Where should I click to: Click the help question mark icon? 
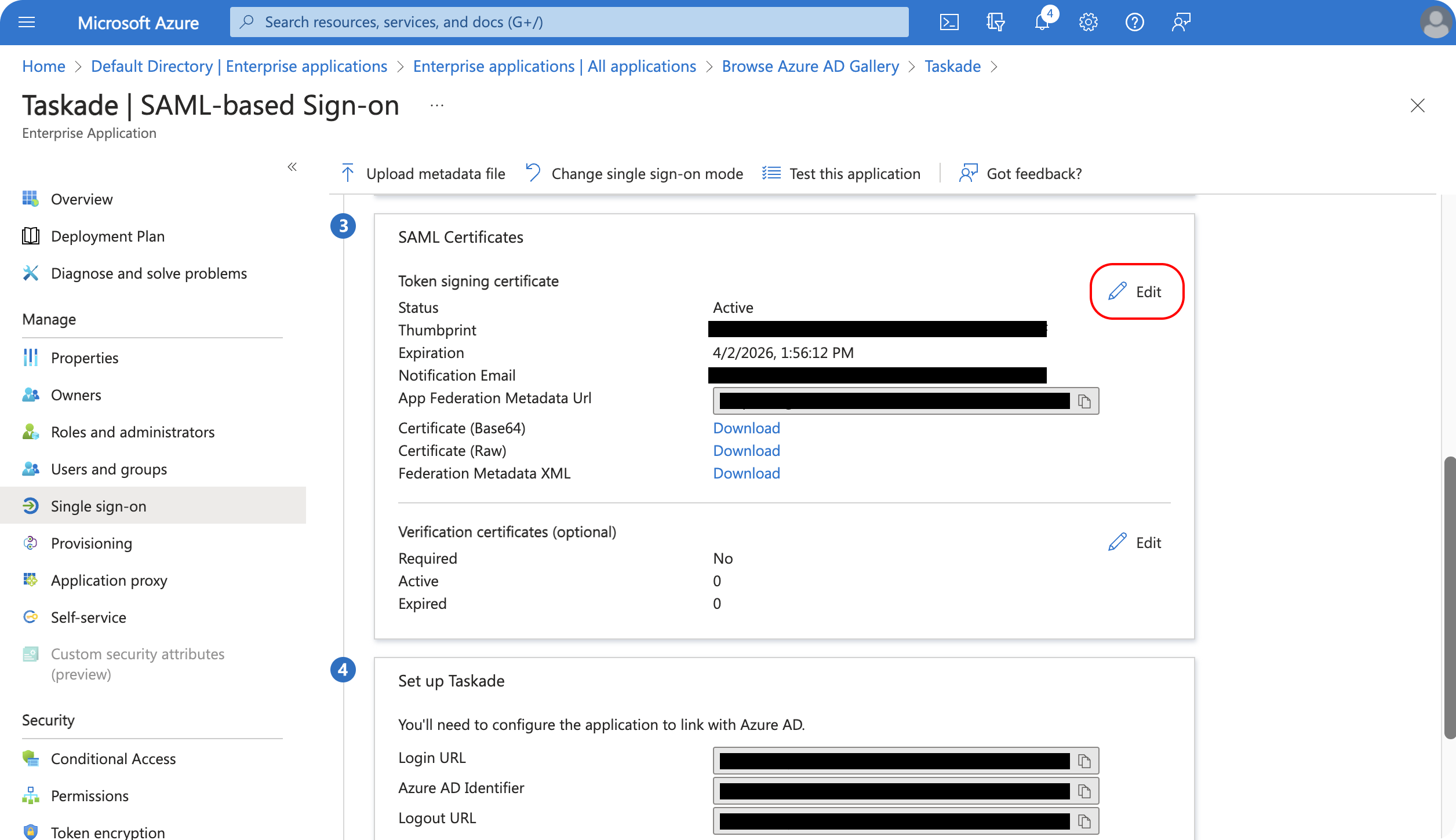[x=1134, y=23]
